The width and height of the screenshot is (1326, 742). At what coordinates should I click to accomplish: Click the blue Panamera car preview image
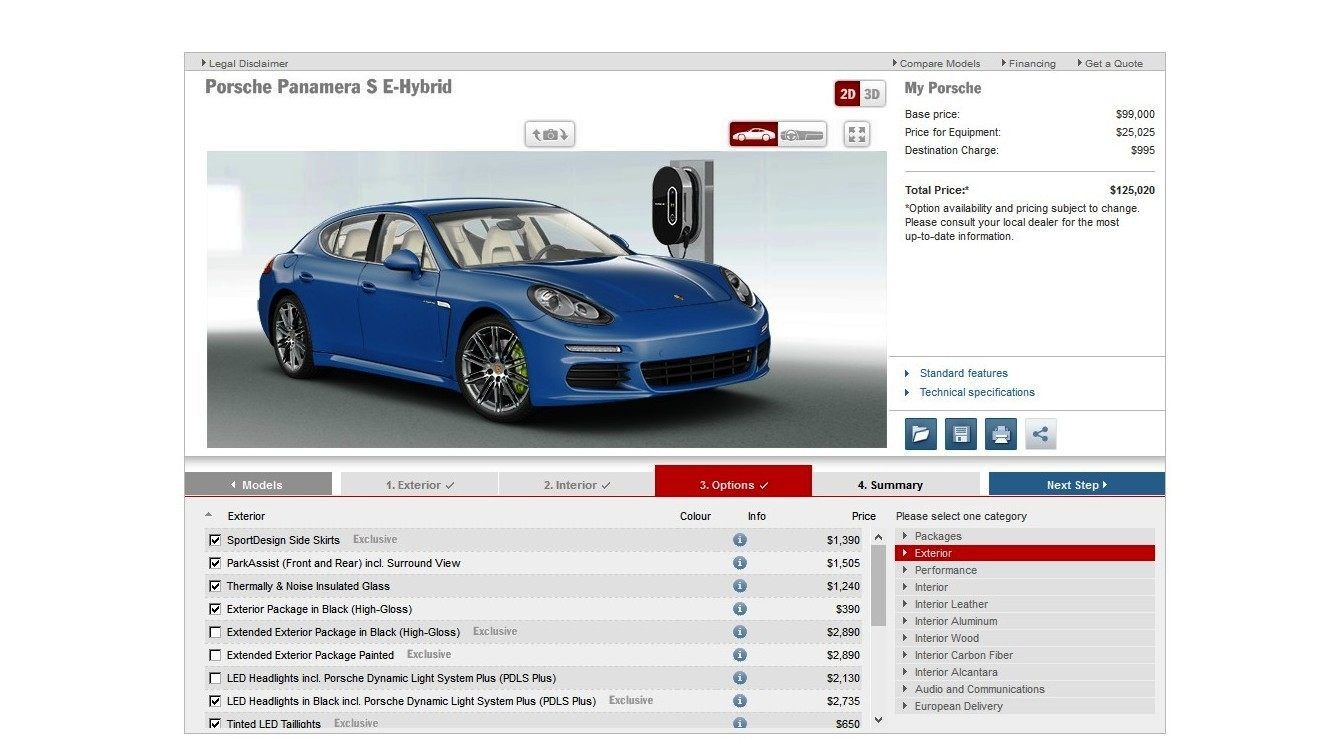coord(546,299)
